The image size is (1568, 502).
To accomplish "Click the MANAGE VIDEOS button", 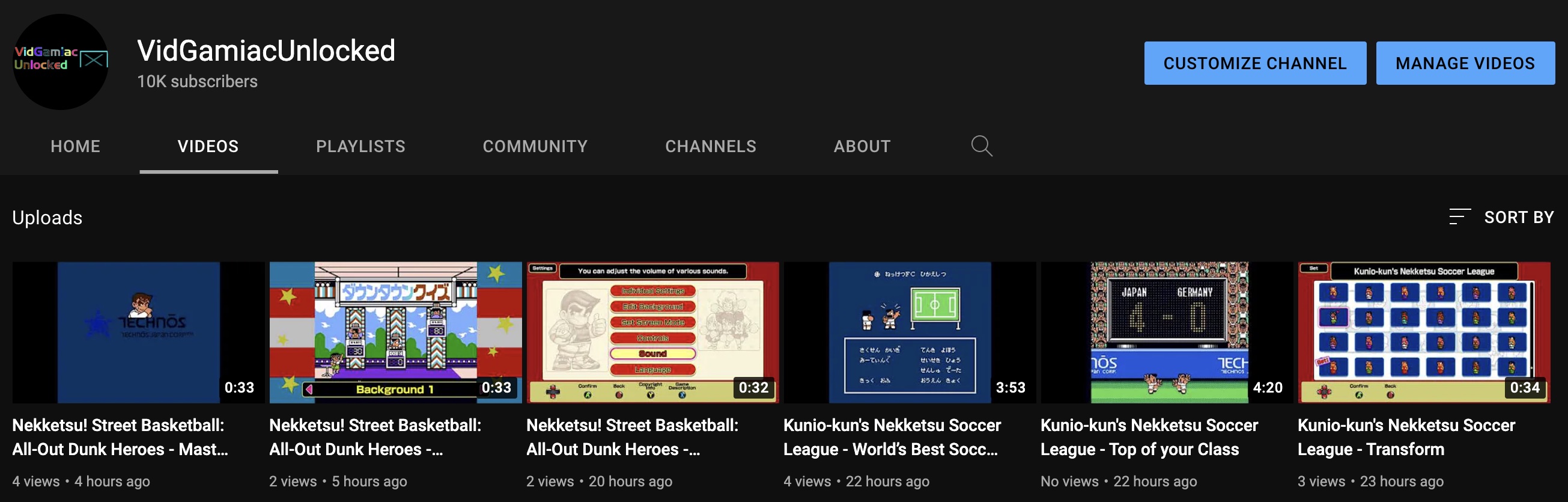I will point(1465,63).
